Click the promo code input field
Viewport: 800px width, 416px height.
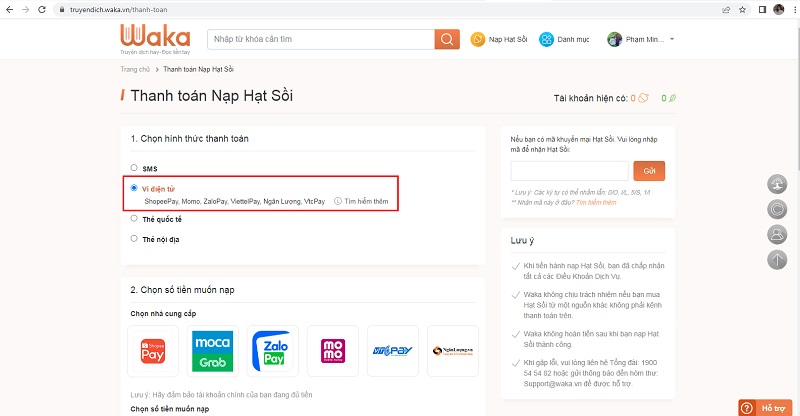coord(568,170)
